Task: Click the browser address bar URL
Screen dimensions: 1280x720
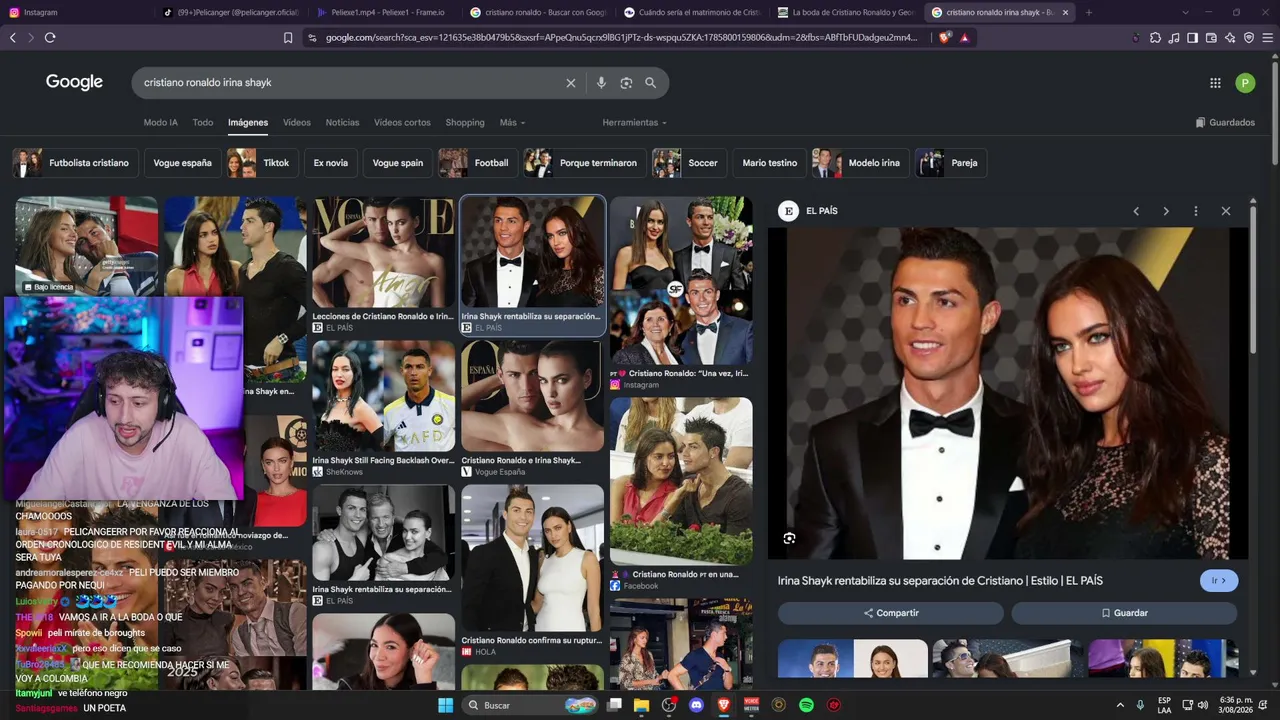Action: (x=620, y=38)
